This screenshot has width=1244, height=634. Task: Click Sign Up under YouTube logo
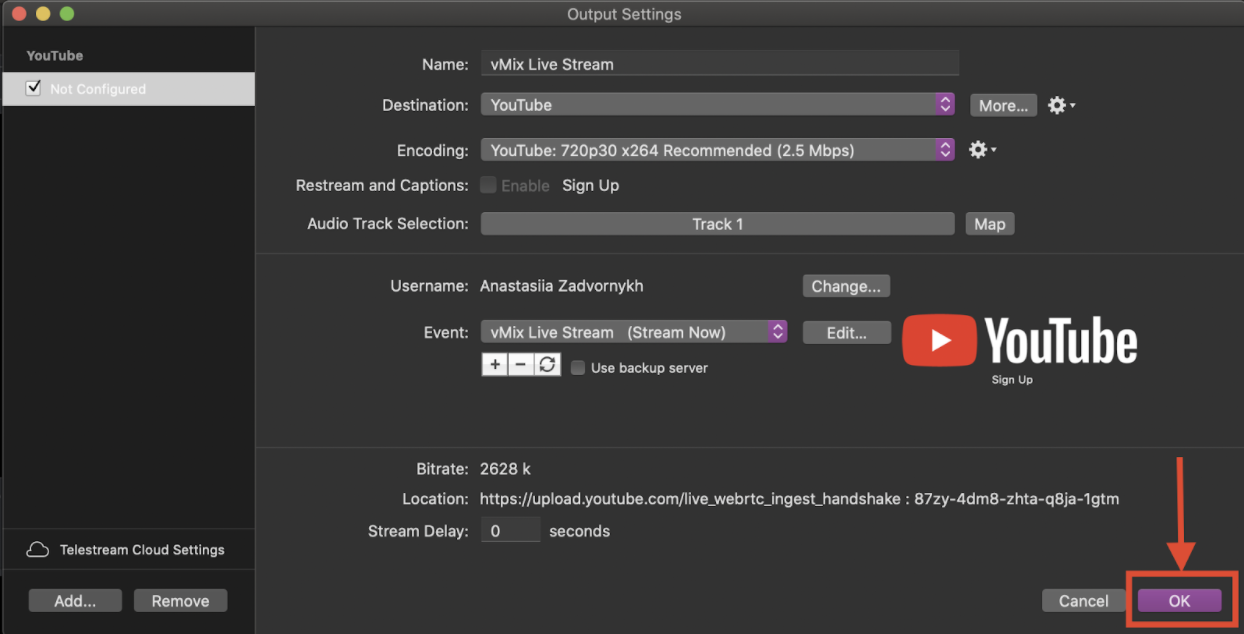1012,380
